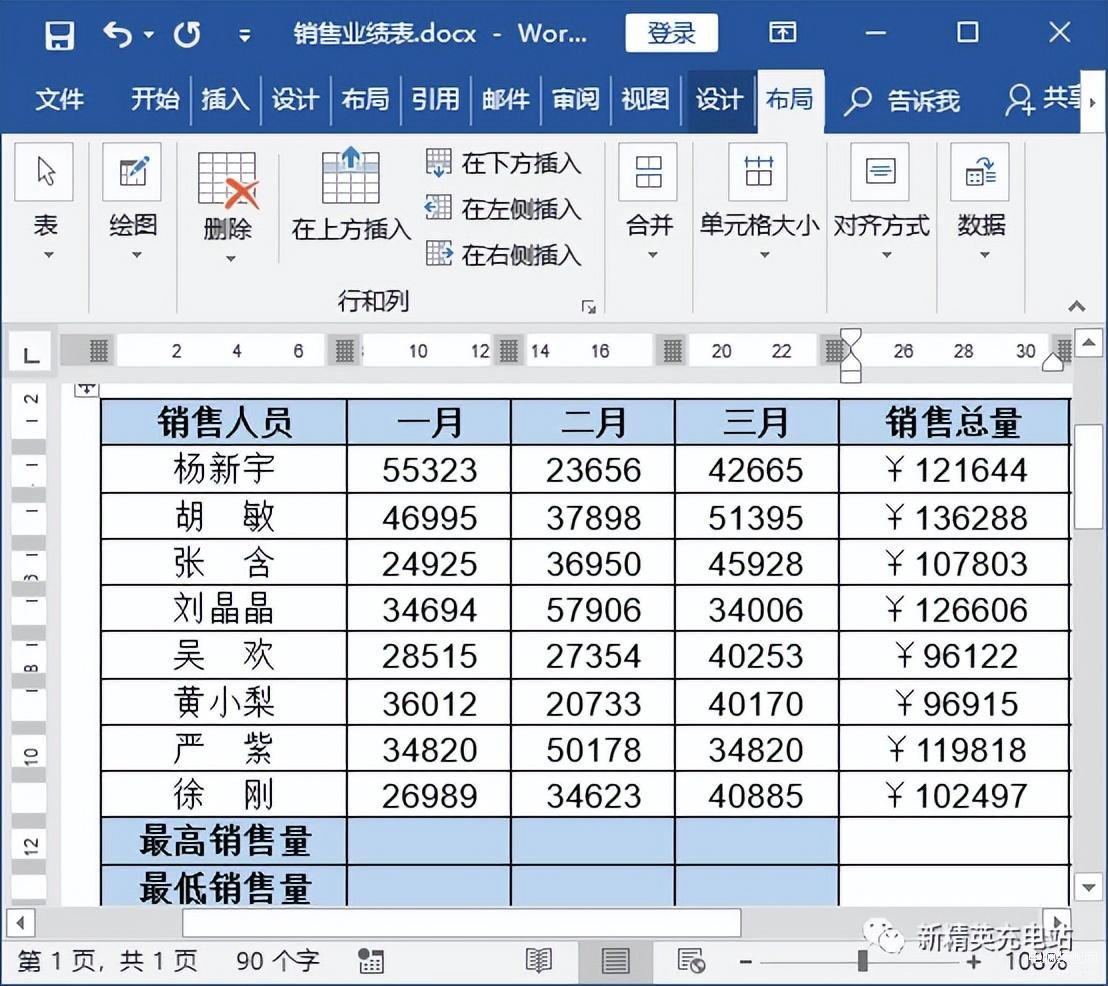Switch to Read Mode view

pyautogui.click(x=538, y=961)
